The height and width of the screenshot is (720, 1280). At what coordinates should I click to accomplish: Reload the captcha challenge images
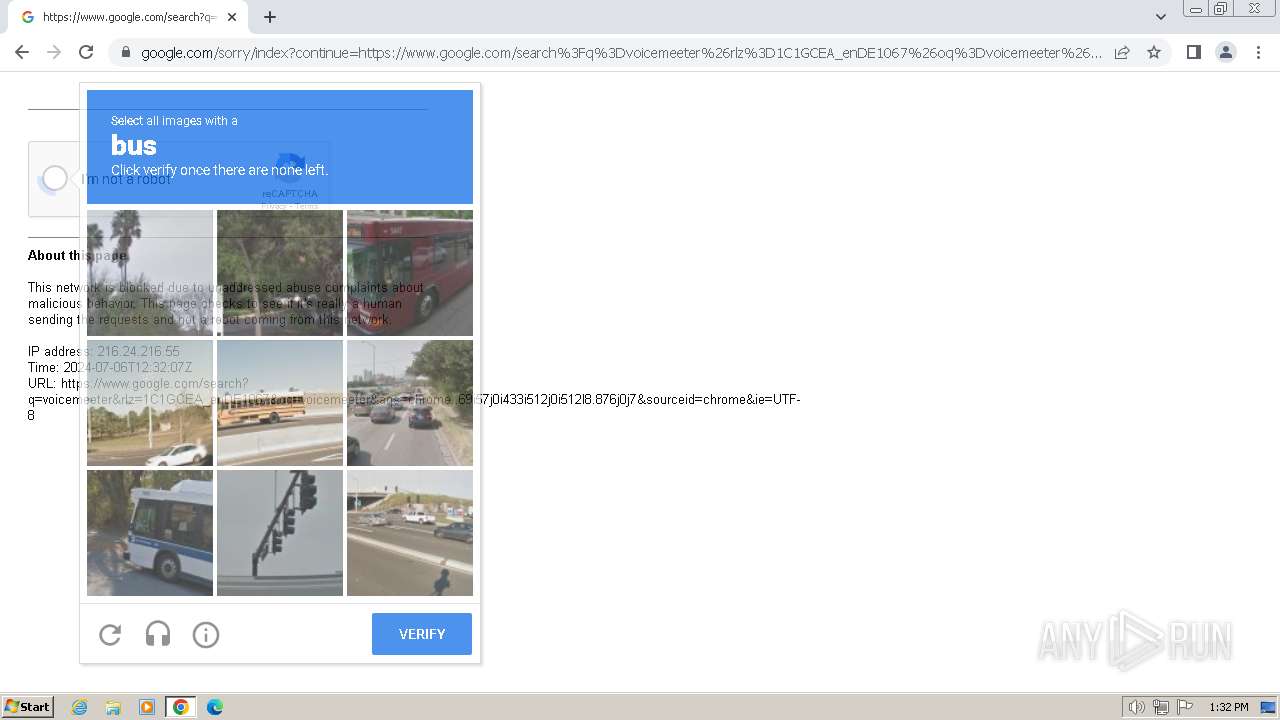tap(110, 634)
